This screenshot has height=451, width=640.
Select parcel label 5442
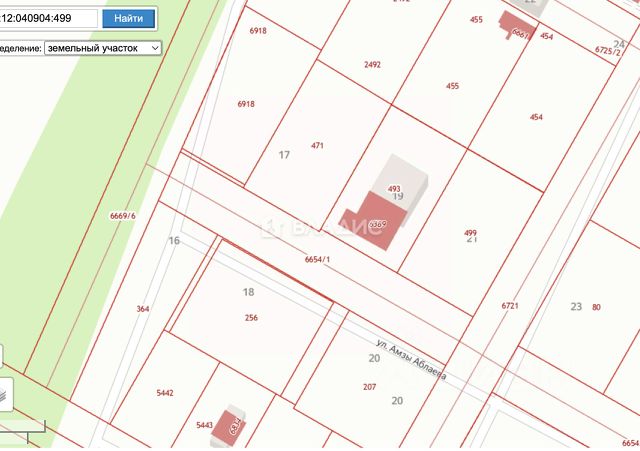tap(165, 393)
